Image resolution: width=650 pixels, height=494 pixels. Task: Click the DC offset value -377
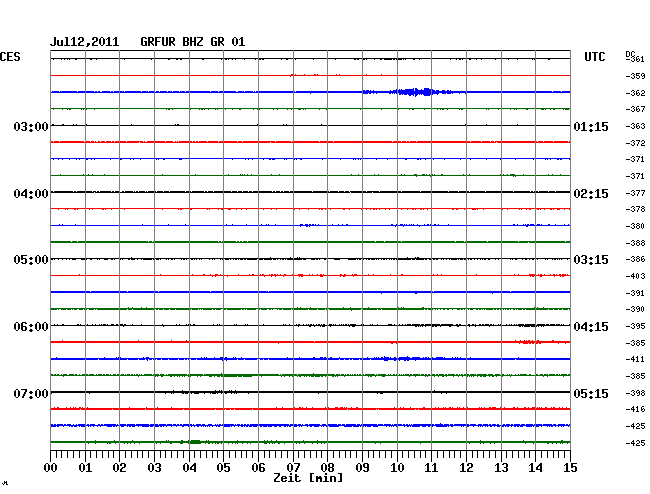(635, 193)
